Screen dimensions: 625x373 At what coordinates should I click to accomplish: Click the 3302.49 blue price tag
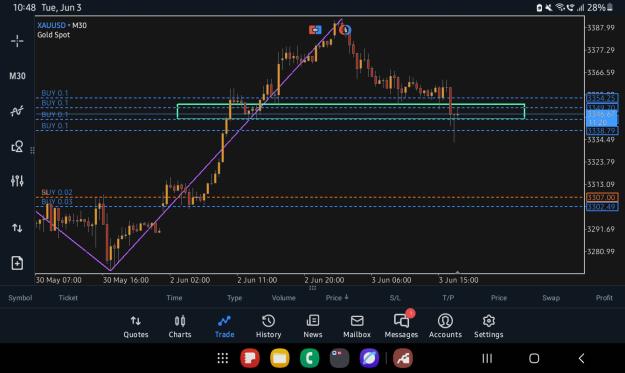click(x=602, y=207)
